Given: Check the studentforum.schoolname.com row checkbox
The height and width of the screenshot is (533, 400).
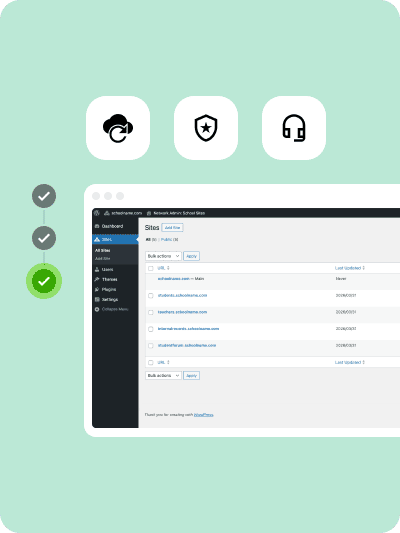Looking at the screenshot, I should (151, 346).
